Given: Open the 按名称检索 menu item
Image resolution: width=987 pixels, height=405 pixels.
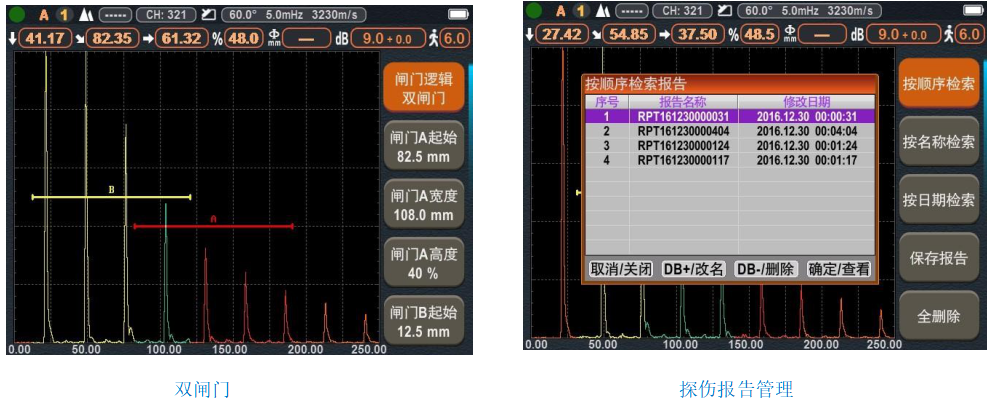Looking at the screenshot, I should pos(937,141).
